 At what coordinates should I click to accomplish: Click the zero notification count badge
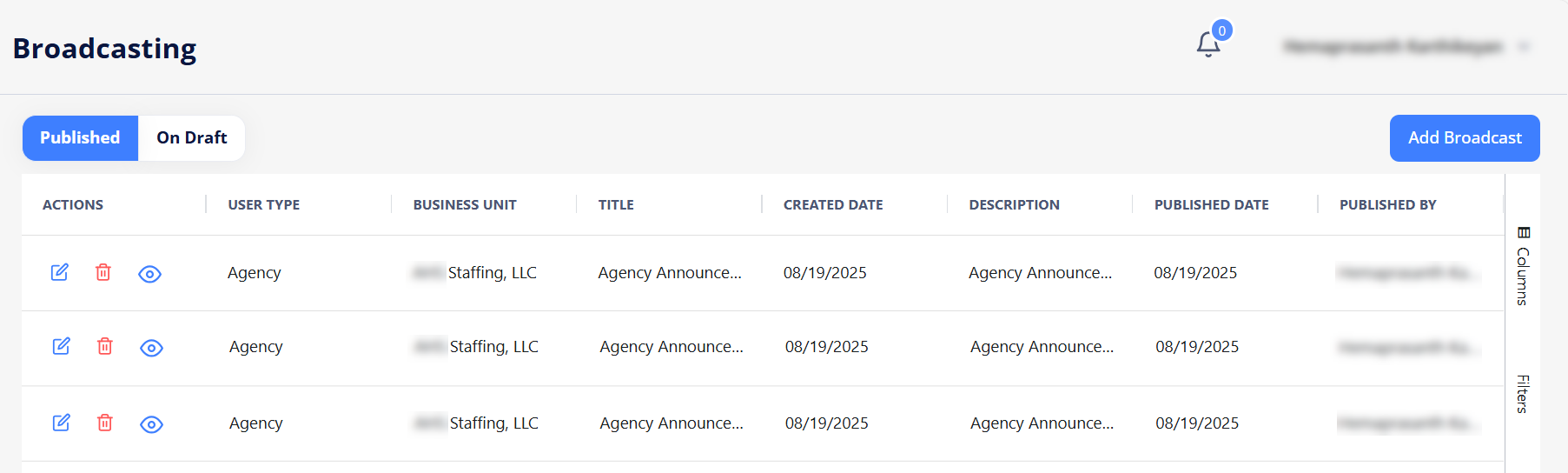1221,30
